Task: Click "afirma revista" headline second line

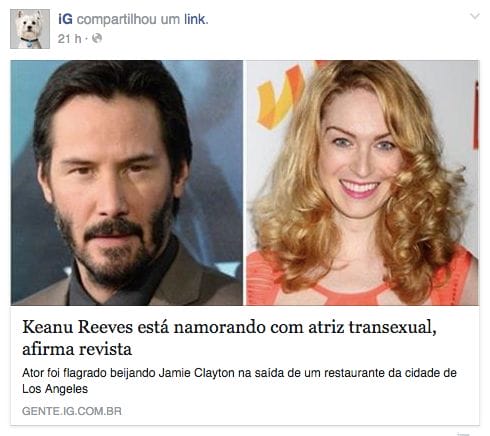Action: coord(77,349)
